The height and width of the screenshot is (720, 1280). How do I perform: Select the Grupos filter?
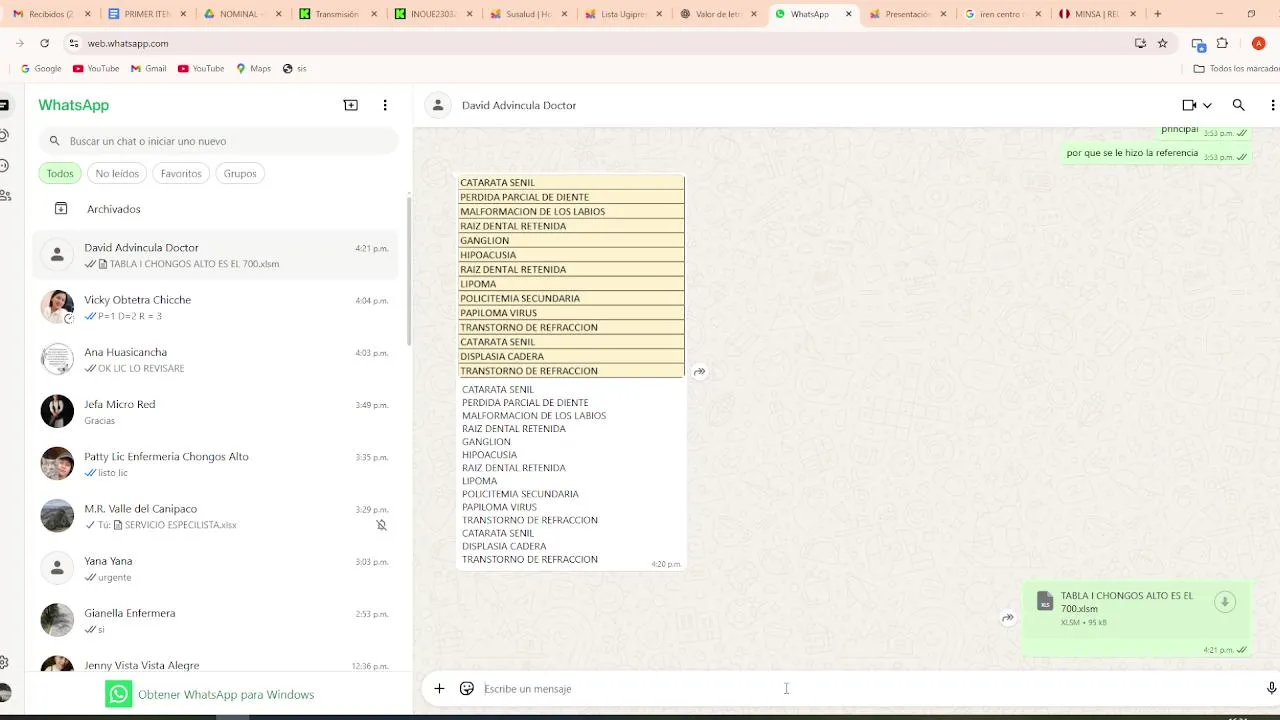pyautogui.click(x=240, y=173)
